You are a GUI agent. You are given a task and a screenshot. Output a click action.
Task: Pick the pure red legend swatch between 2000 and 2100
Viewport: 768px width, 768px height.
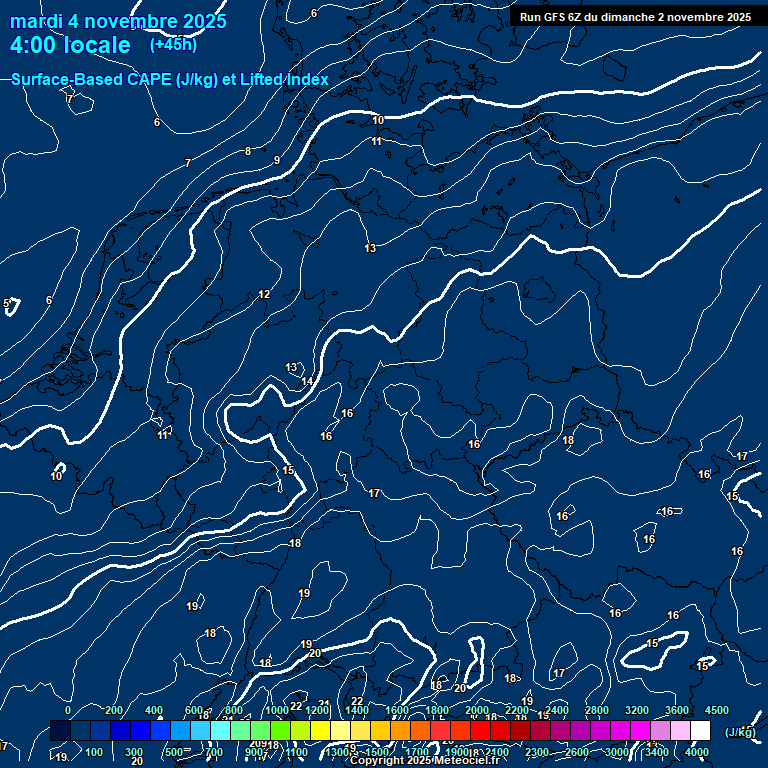(x=480, y=730)
